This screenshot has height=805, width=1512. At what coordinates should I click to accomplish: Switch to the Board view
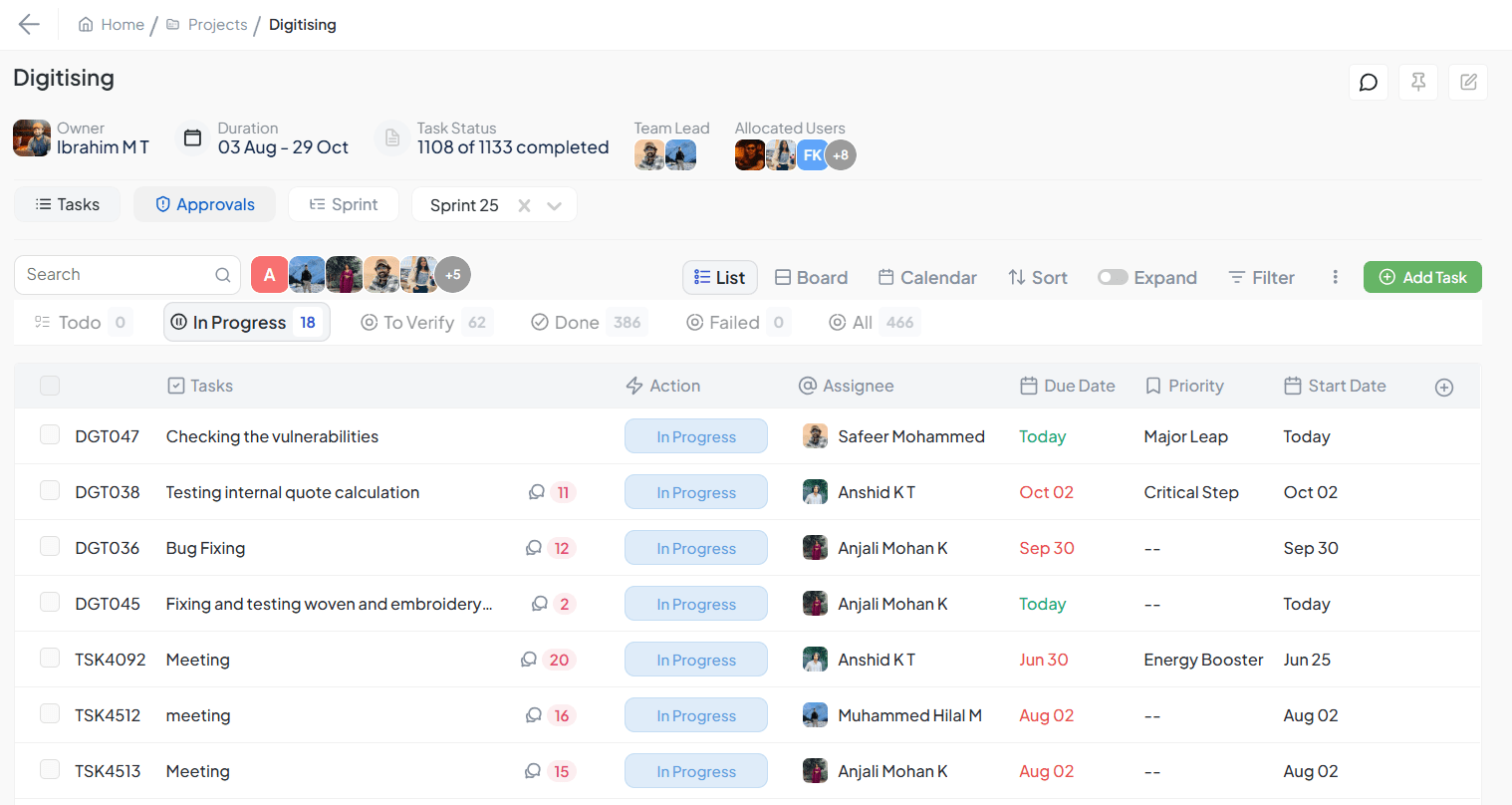[x=811, y=277]
